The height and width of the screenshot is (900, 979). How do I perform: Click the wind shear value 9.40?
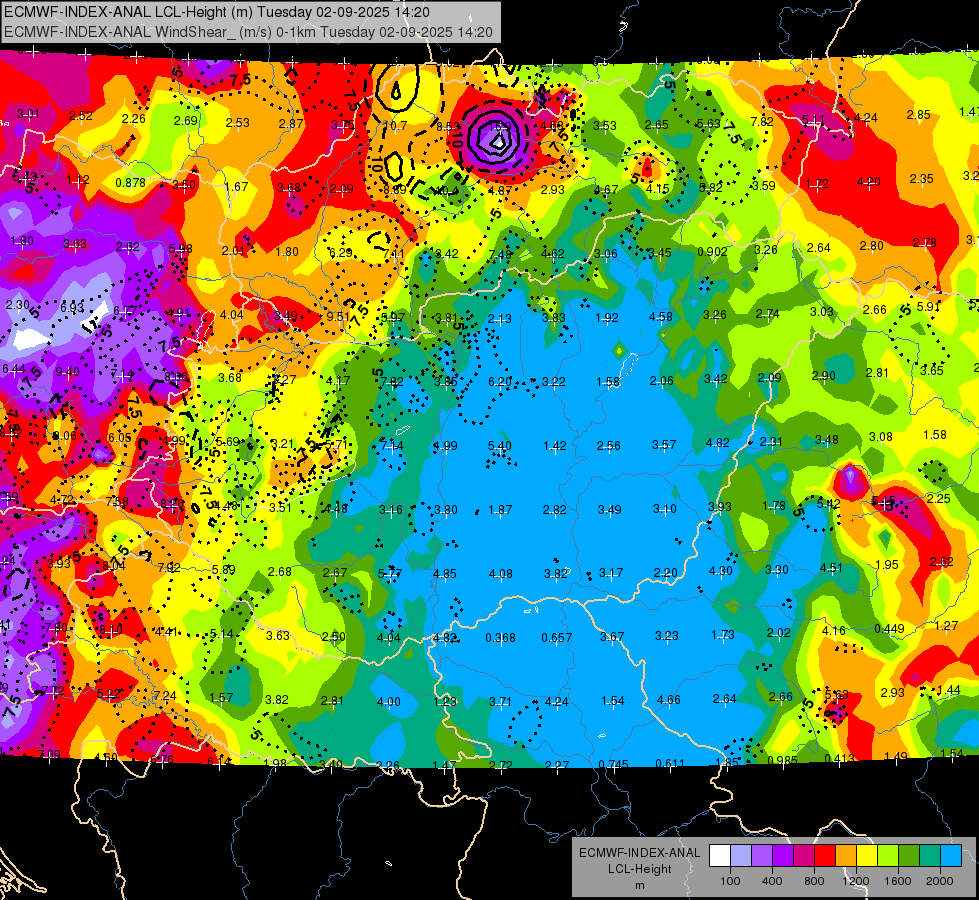click(67, 372)
